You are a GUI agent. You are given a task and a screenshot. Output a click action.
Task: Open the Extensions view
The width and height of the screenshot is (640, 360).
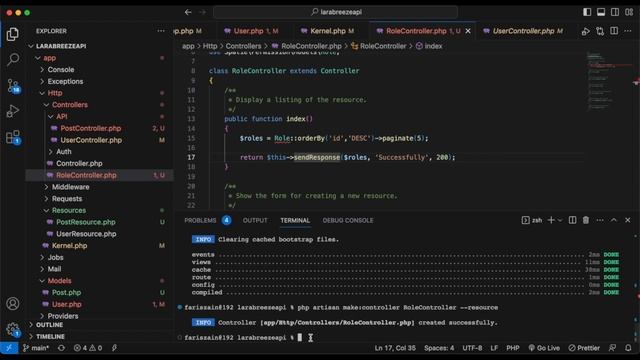13,137
